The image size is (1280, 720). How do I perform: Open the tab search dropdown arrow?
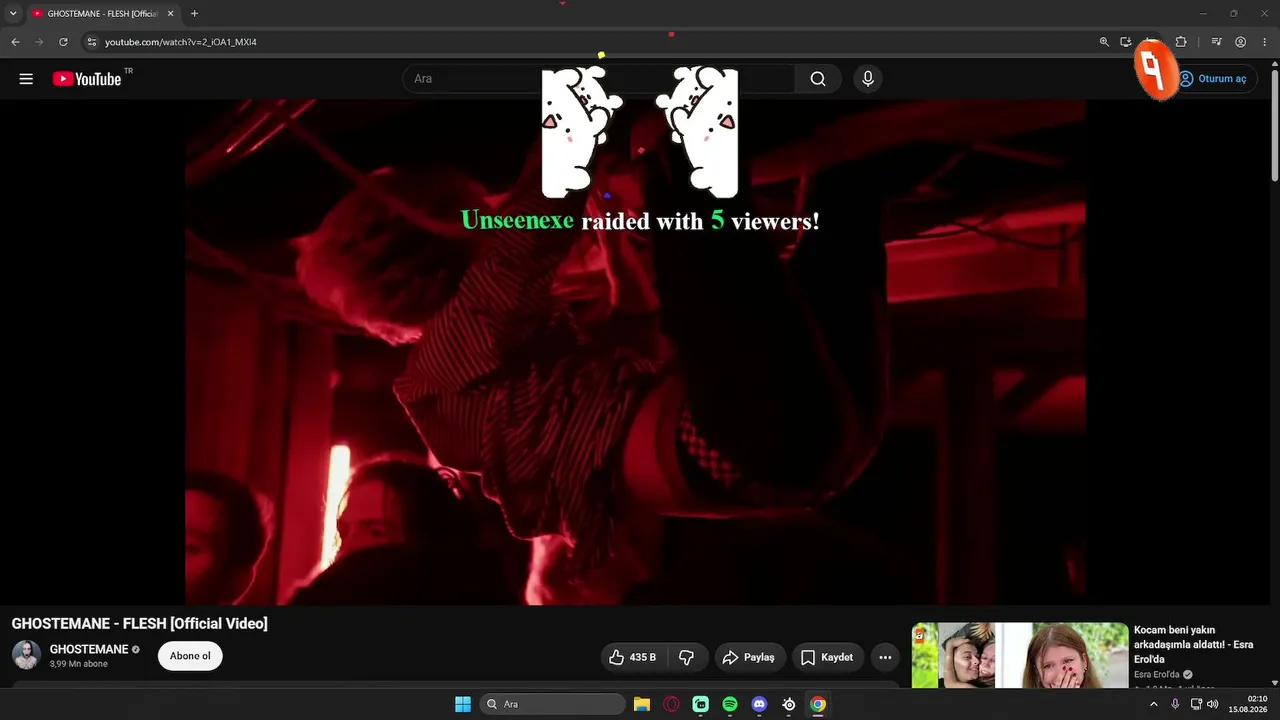pyautogui.click(x=13, y=14)
